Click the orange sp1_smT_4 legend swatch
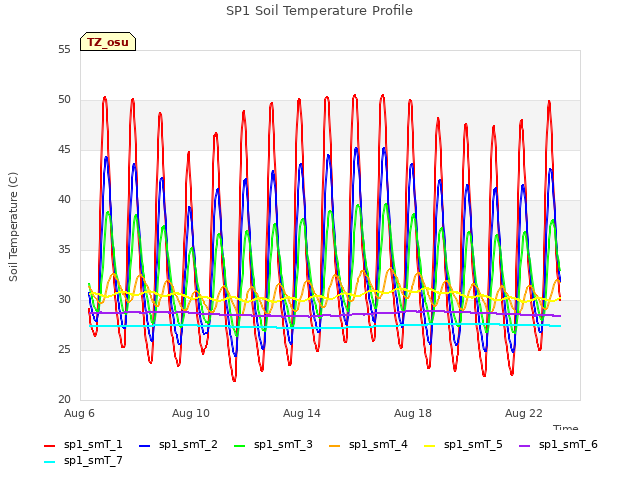Screen dimensions: 640x480 point(334,446)
